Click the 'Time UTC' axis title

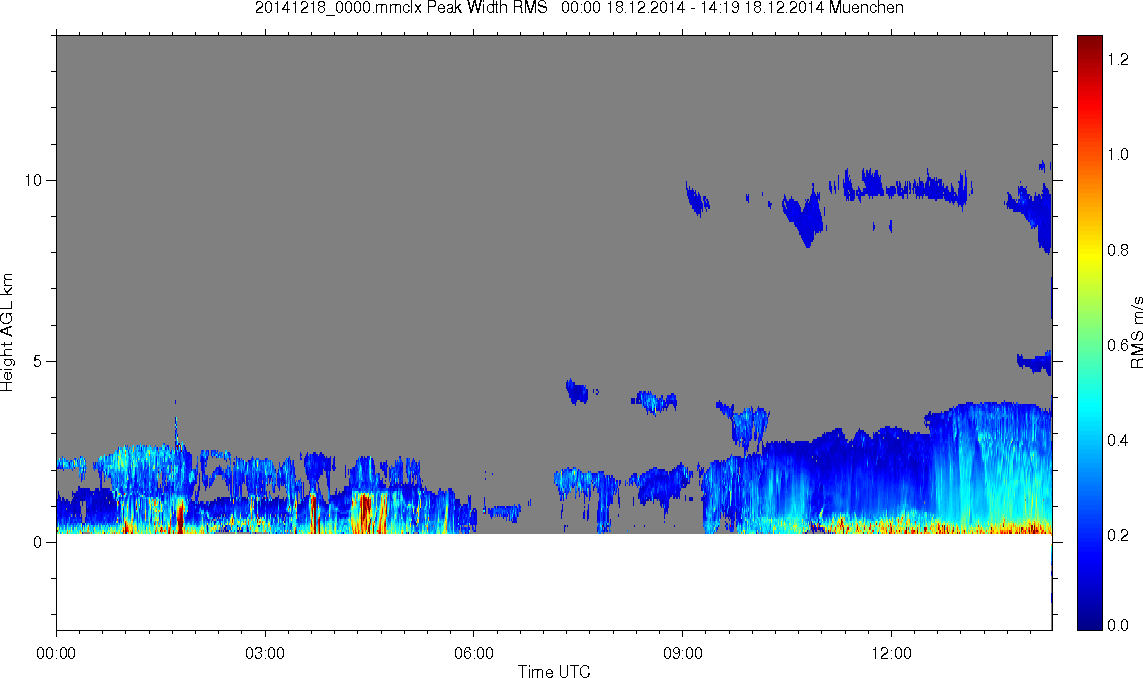tap(554, 671)
